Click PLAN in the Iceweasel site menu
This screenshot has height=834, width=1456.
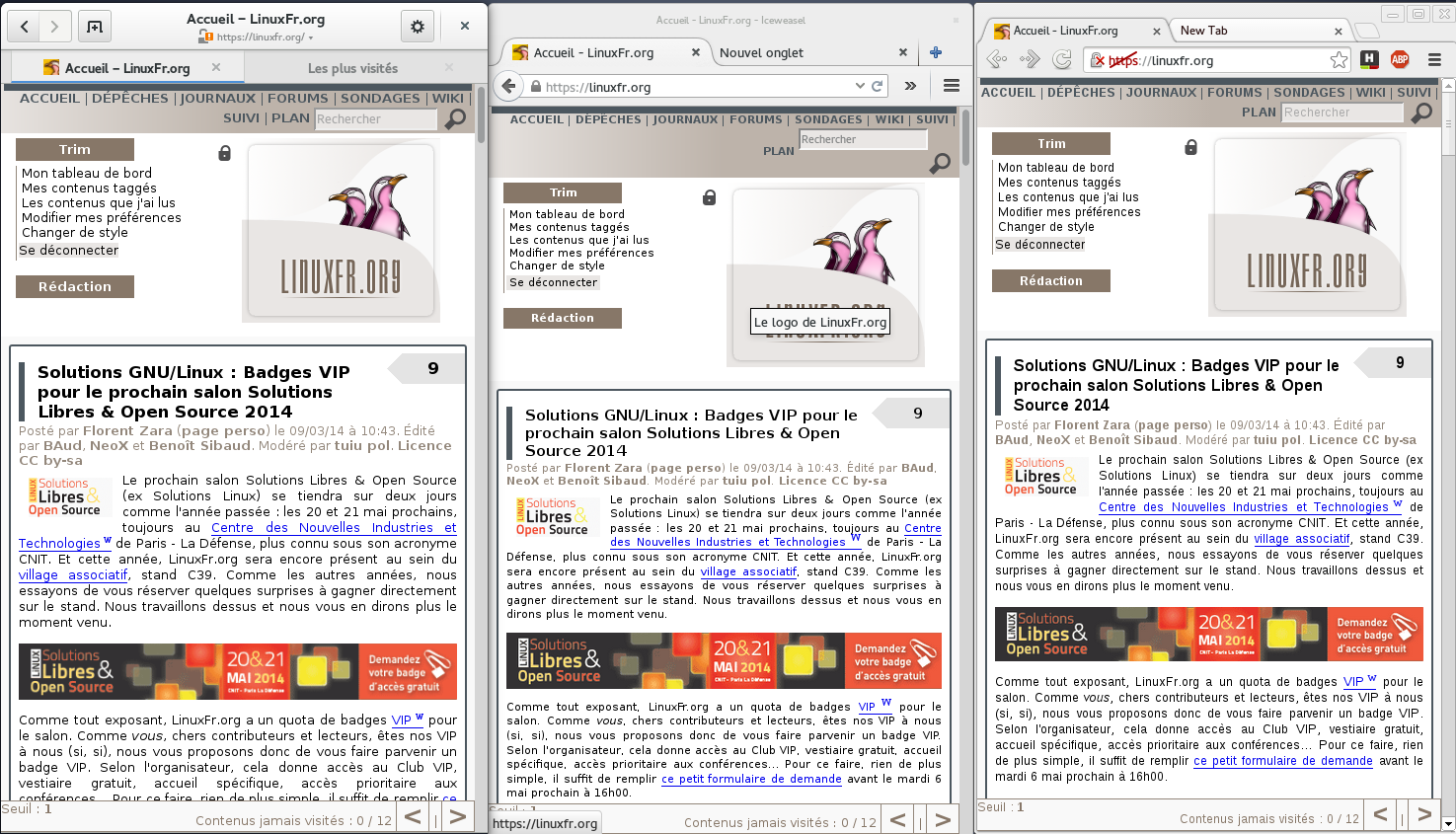779,151
